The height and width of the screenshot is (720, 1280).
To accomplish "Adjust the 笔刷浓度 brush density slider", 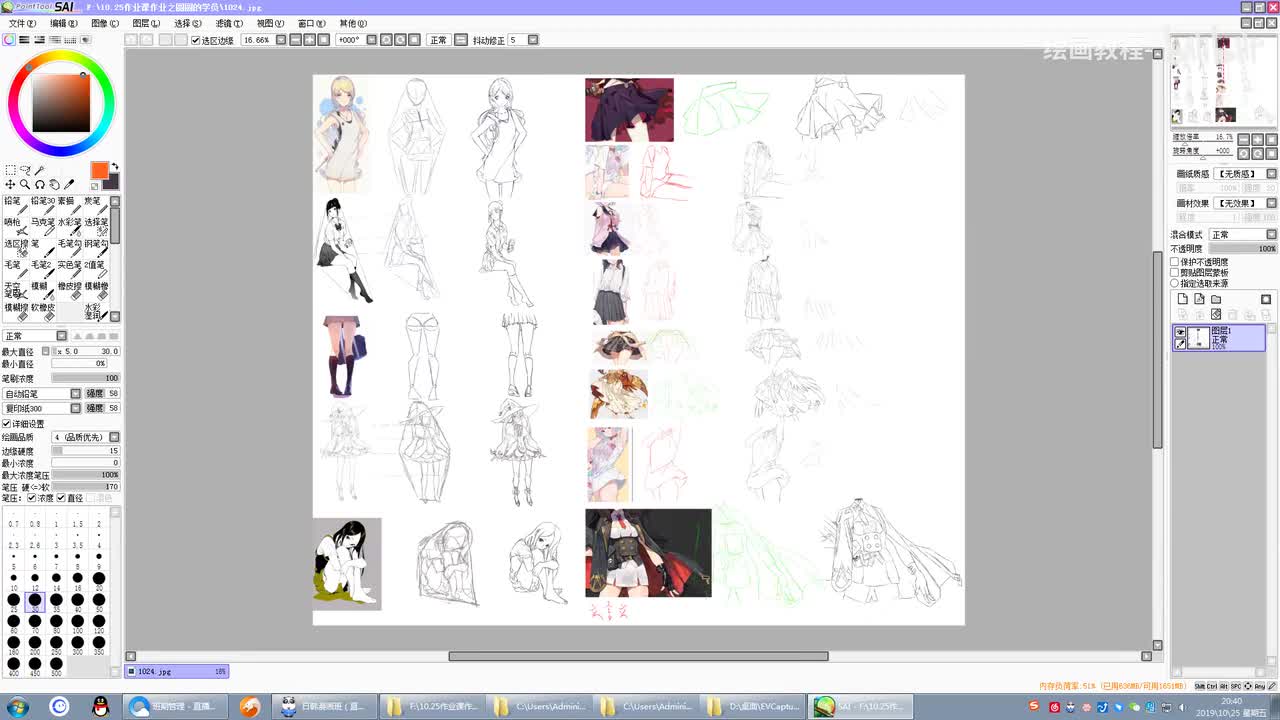I will click(x=85, y=378).
